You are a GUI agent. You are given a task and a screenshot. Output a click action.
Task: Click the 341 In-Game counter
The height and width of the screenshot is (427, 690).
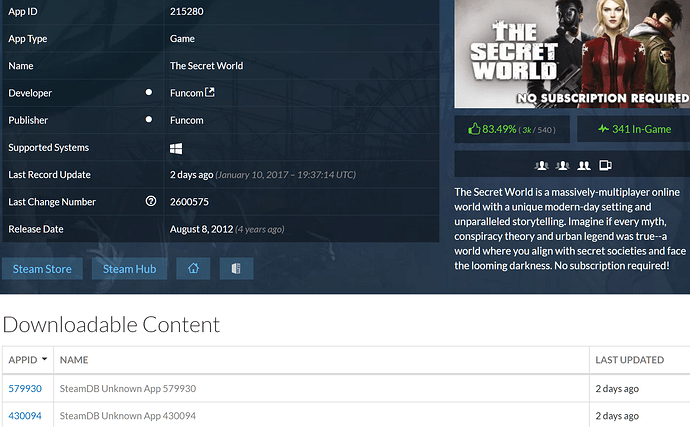(x=634, y=129)
